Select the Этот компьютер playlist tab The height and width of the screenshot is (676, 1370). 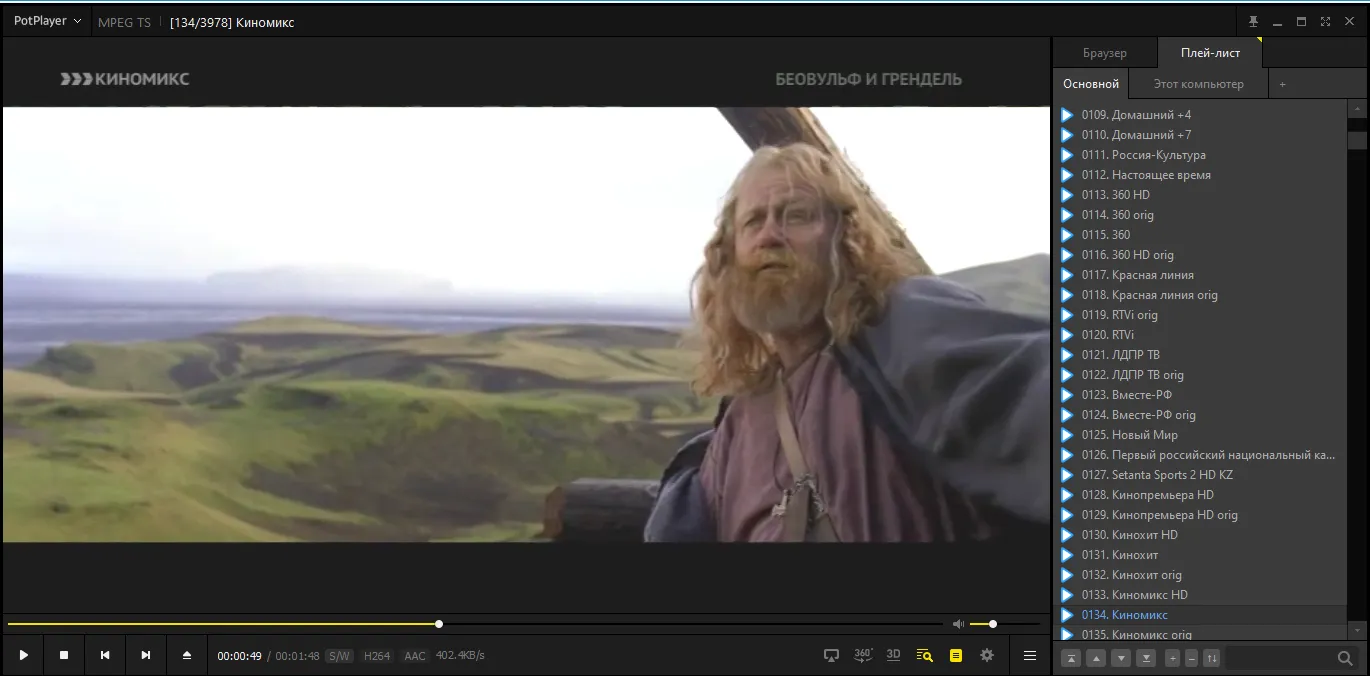(x=1198, y=84)
